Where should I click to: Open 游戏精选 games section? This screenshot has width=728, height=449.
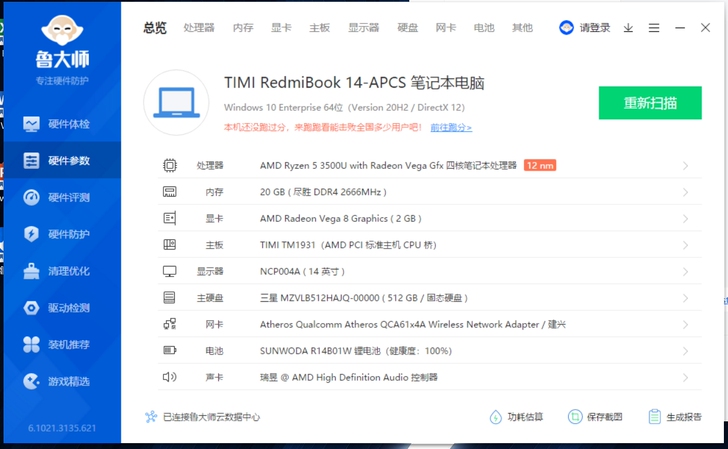click(x=62, y=381)
